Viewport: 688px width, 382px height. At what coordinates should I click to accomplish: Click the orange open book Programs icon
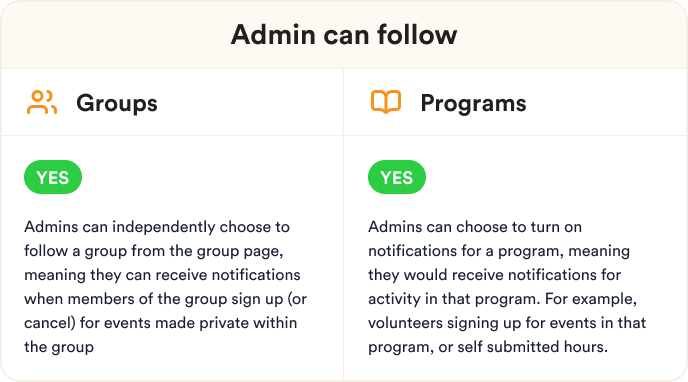(x=386, y=102)
